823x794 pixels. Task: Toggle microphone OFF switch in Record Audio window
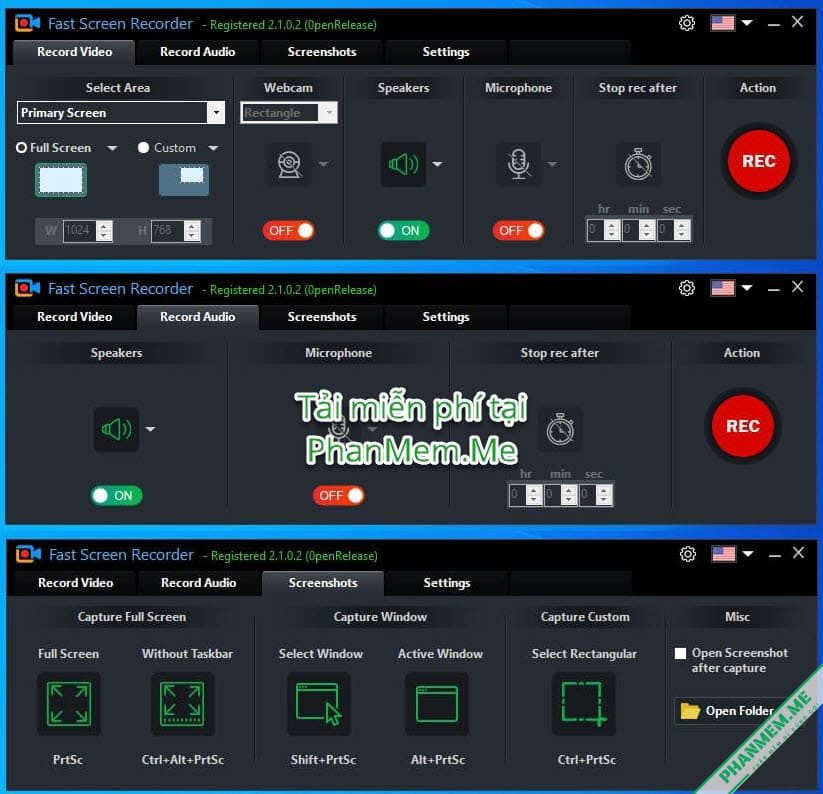click(339, 495)
